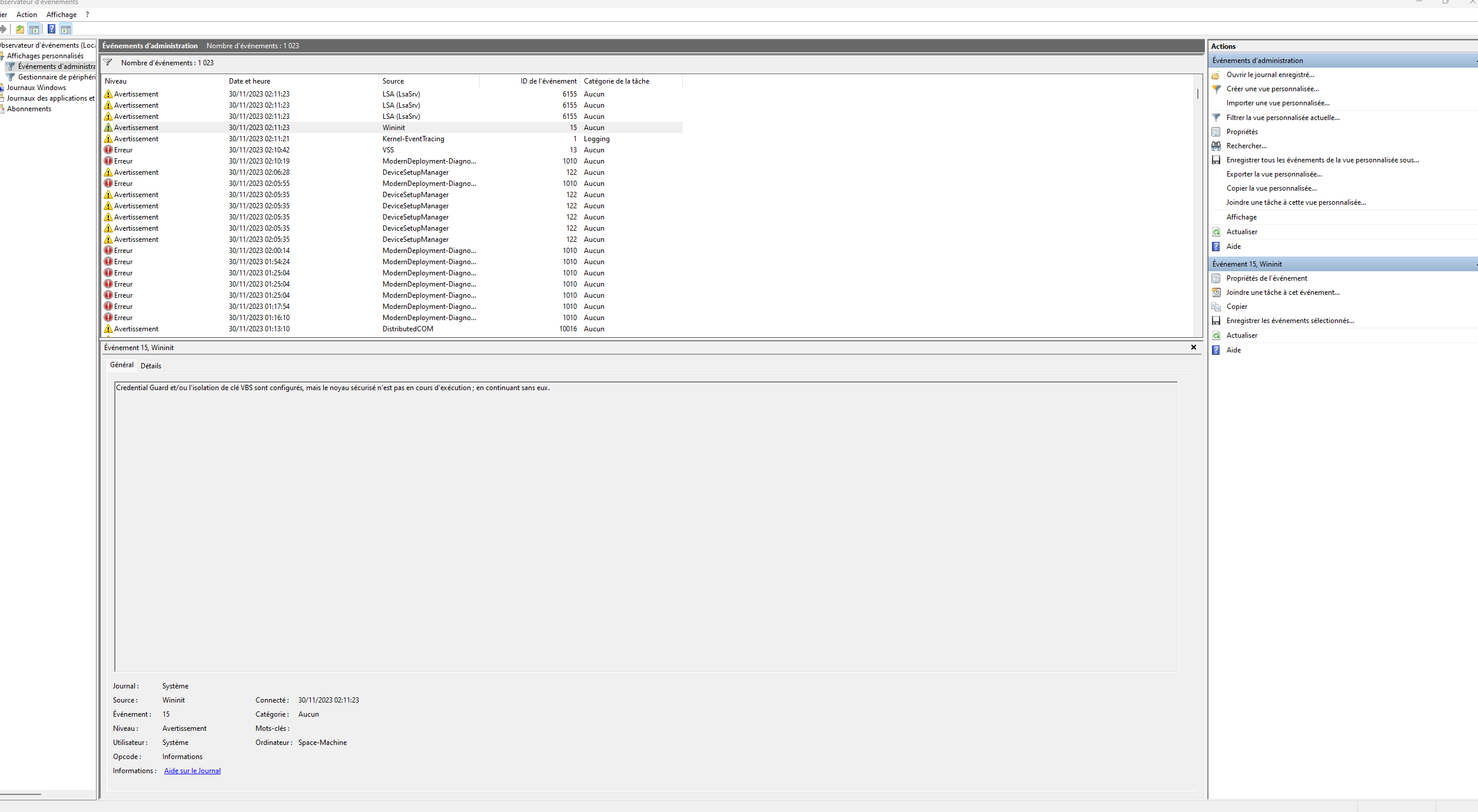Open the Aide sur le Journal link
Viewport: 1478px width, 812px height.
point(192,771)
